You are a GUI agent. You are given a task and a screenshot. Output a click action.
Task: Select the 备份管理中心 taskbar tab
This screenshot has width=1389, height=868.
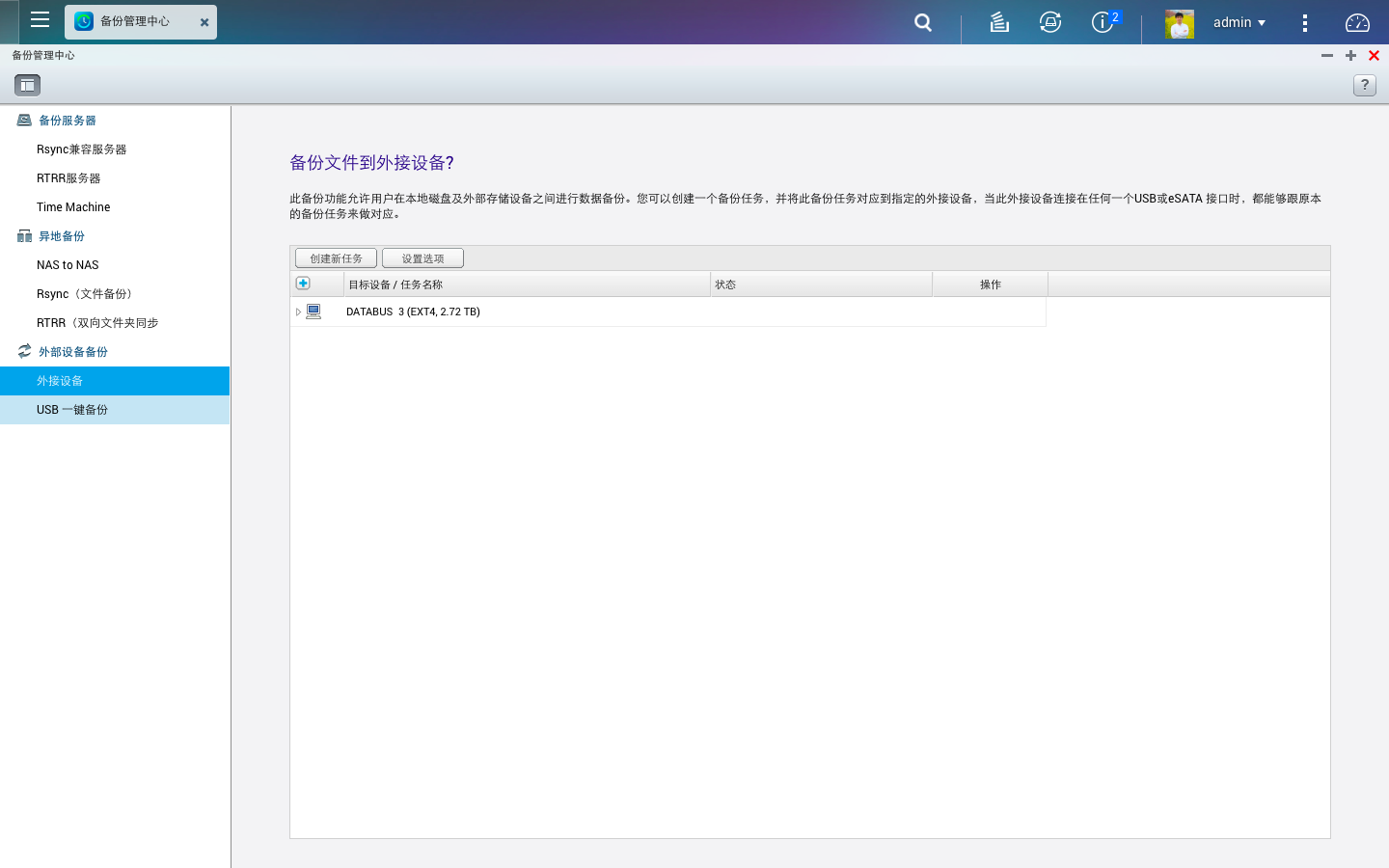coord(141,21)
